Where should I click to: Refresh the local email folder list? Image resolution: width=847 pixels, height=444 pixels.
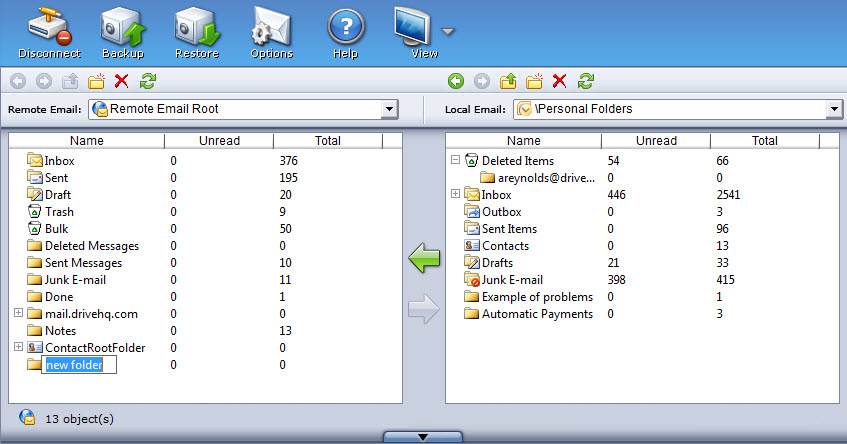click(x=586, y=81)
